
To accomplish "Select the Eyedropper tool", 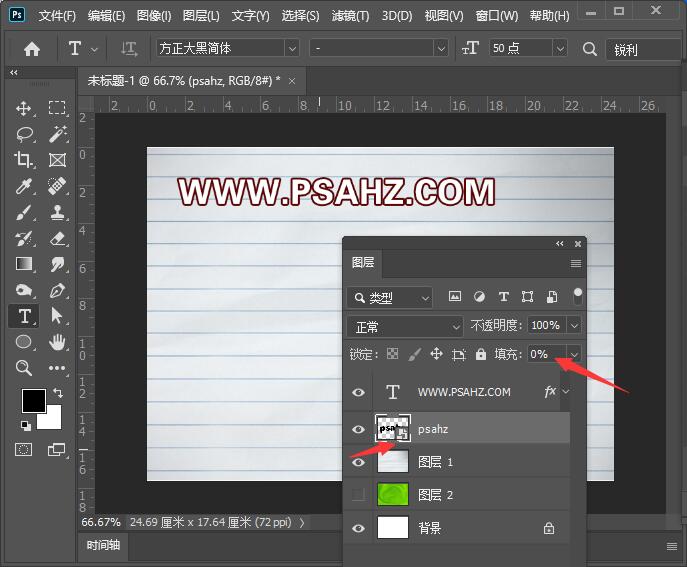I will pos(24,186).
